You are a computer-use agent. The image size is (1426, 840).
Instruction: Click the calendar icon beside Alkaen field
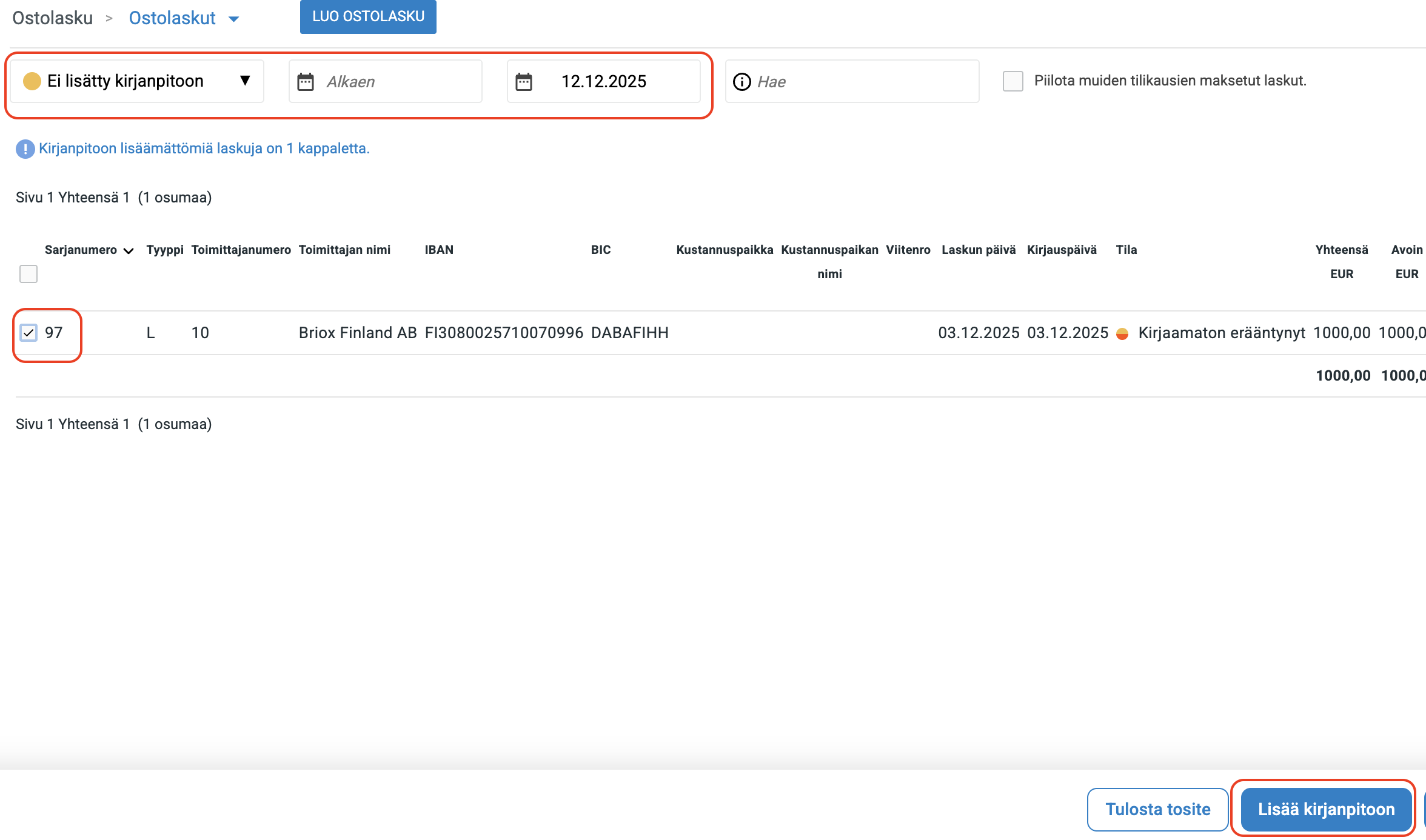click(306, 82)
